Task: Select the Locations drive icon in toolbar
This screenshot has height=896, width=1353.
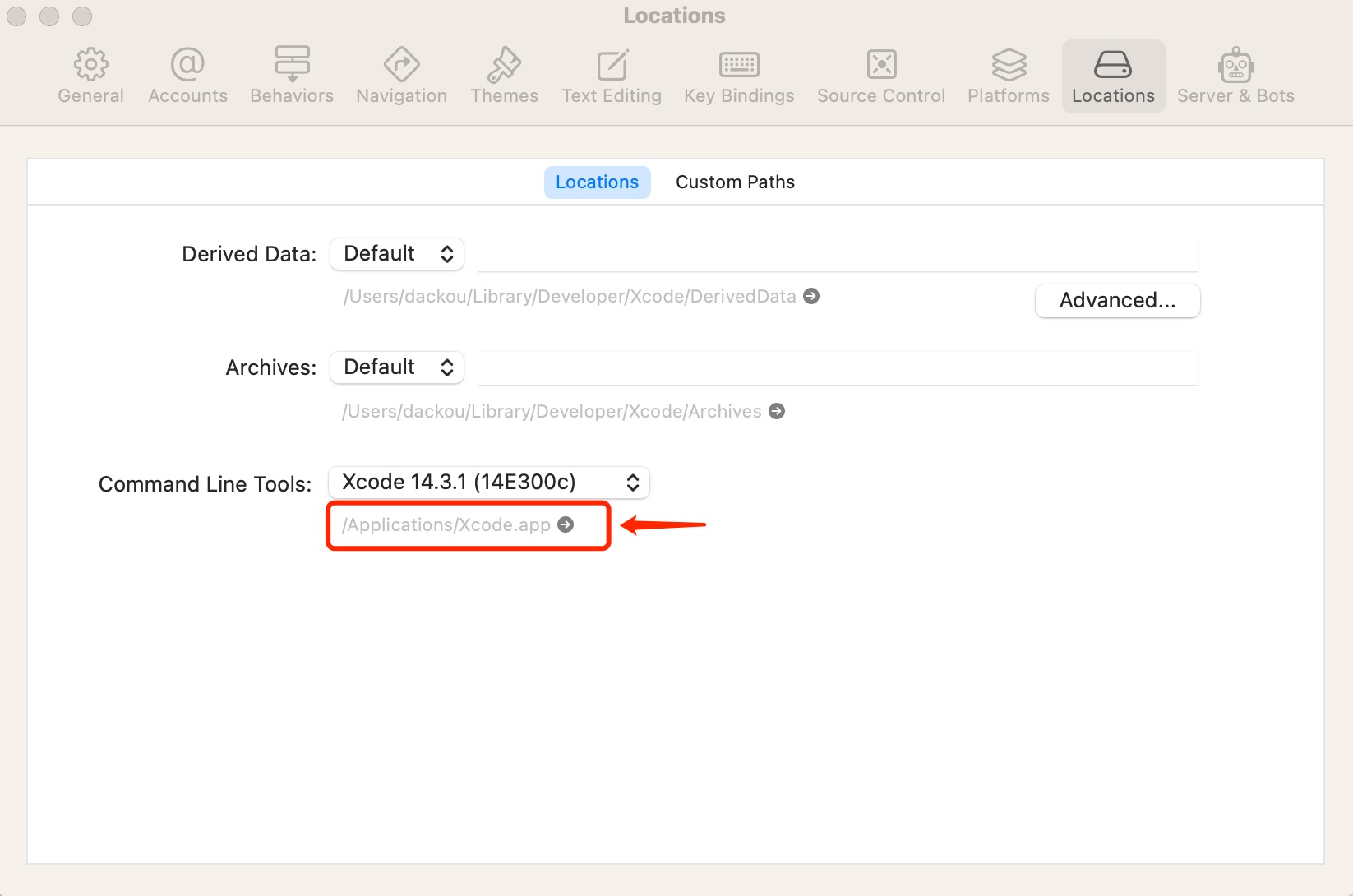Action: click(x=1113, y=64)
